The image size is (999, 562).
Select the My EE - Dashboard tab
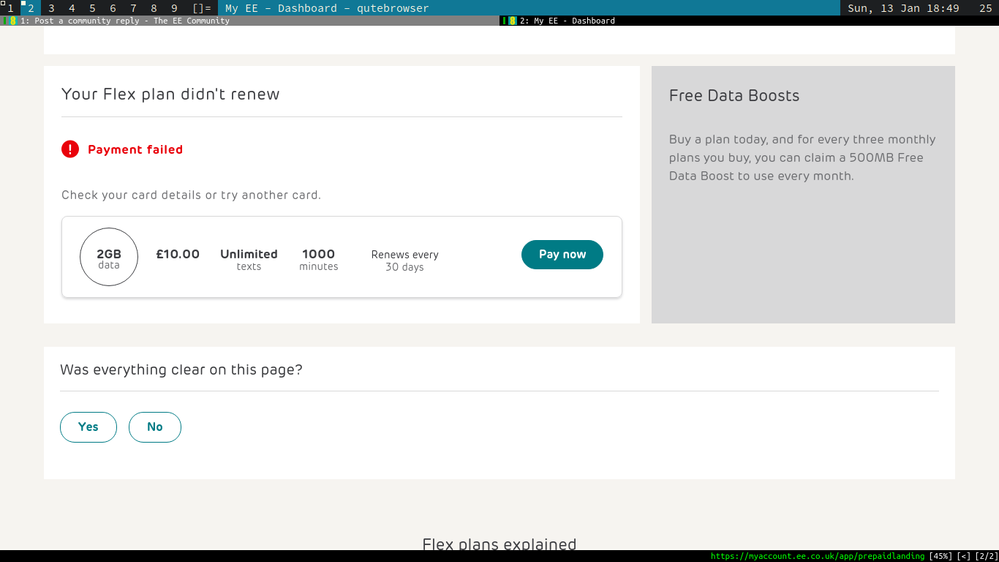coord(567,20)
